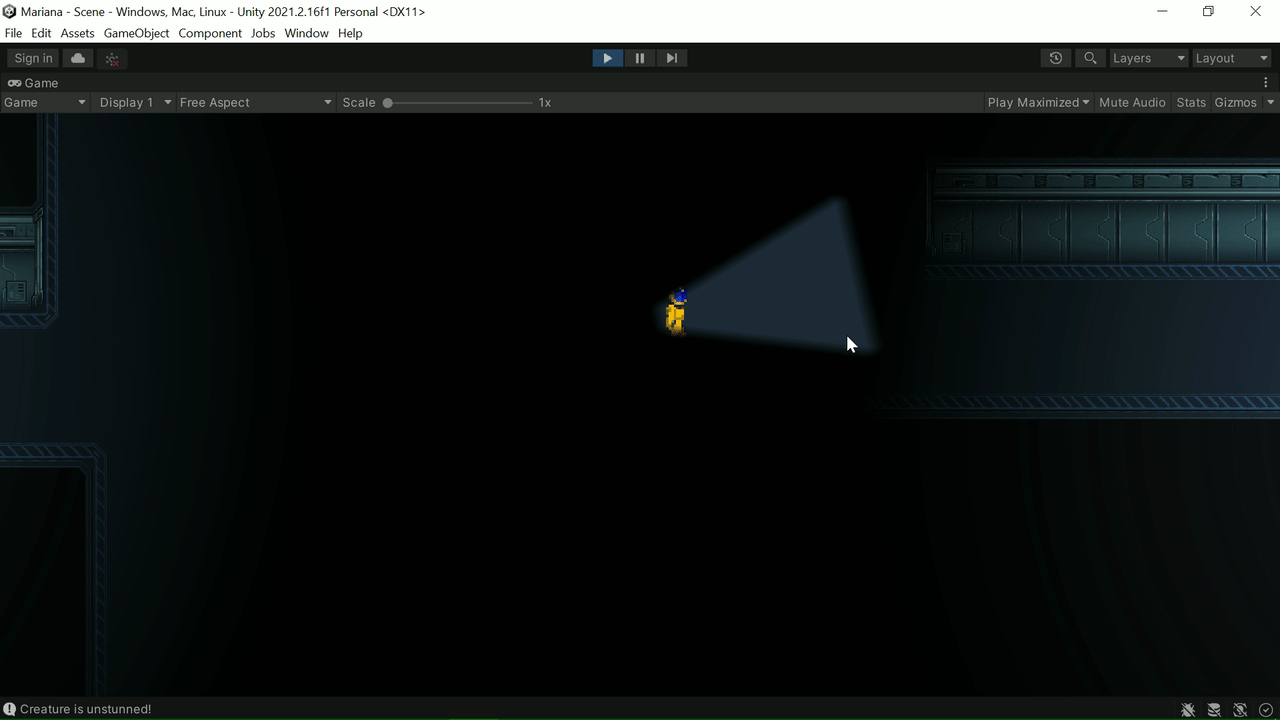Viewport: 1280px width, 720px height.
Task: Open the Window menu
Action: tap(306, 33)
